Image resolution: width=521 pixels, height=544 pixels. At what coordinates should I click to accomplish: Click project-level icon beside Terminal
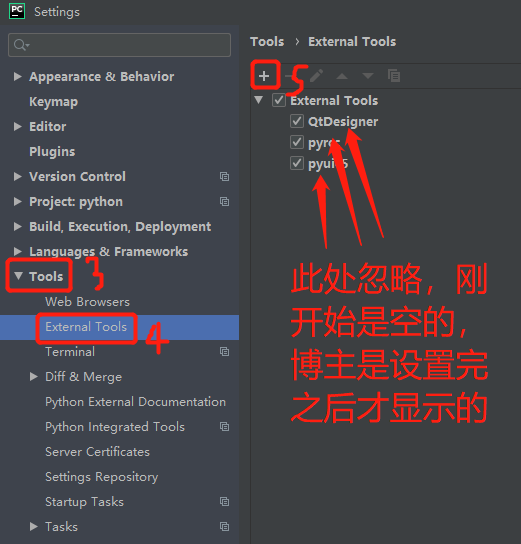coord(224,352)
